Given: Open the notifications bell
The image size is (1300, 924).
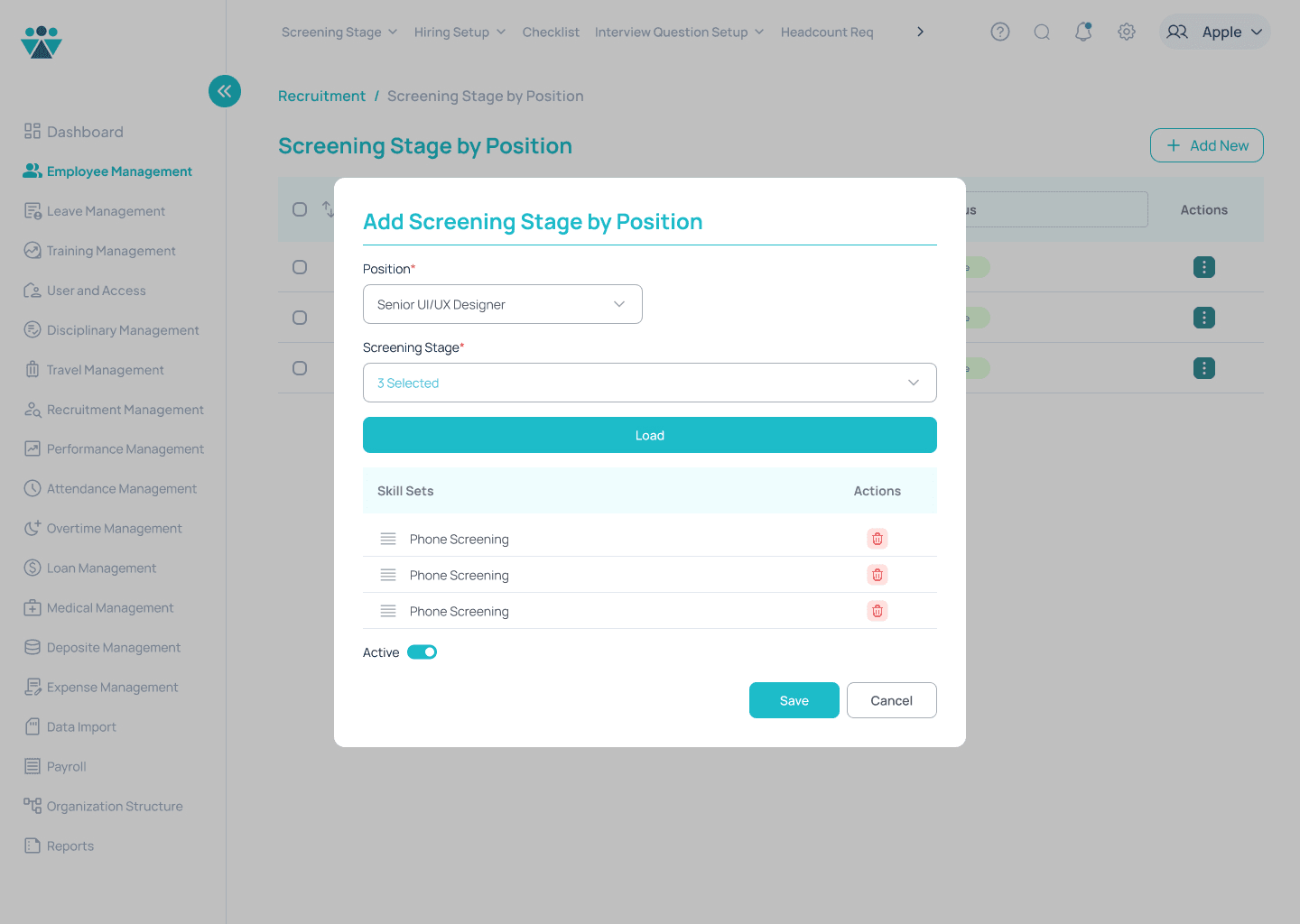Looking at the screenshot, I should click(x=1083, y=32).
